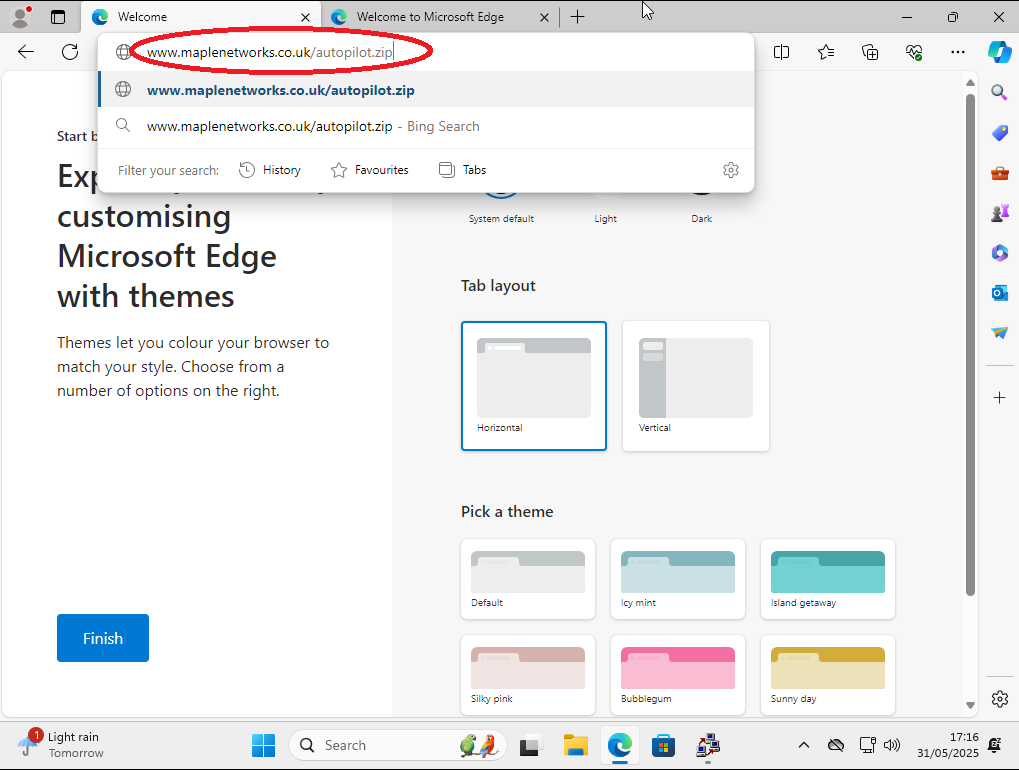Open the Collections toolbar icon
Image resolution: width=1019 pixels, height=770 pixels.
click(869, 52)
